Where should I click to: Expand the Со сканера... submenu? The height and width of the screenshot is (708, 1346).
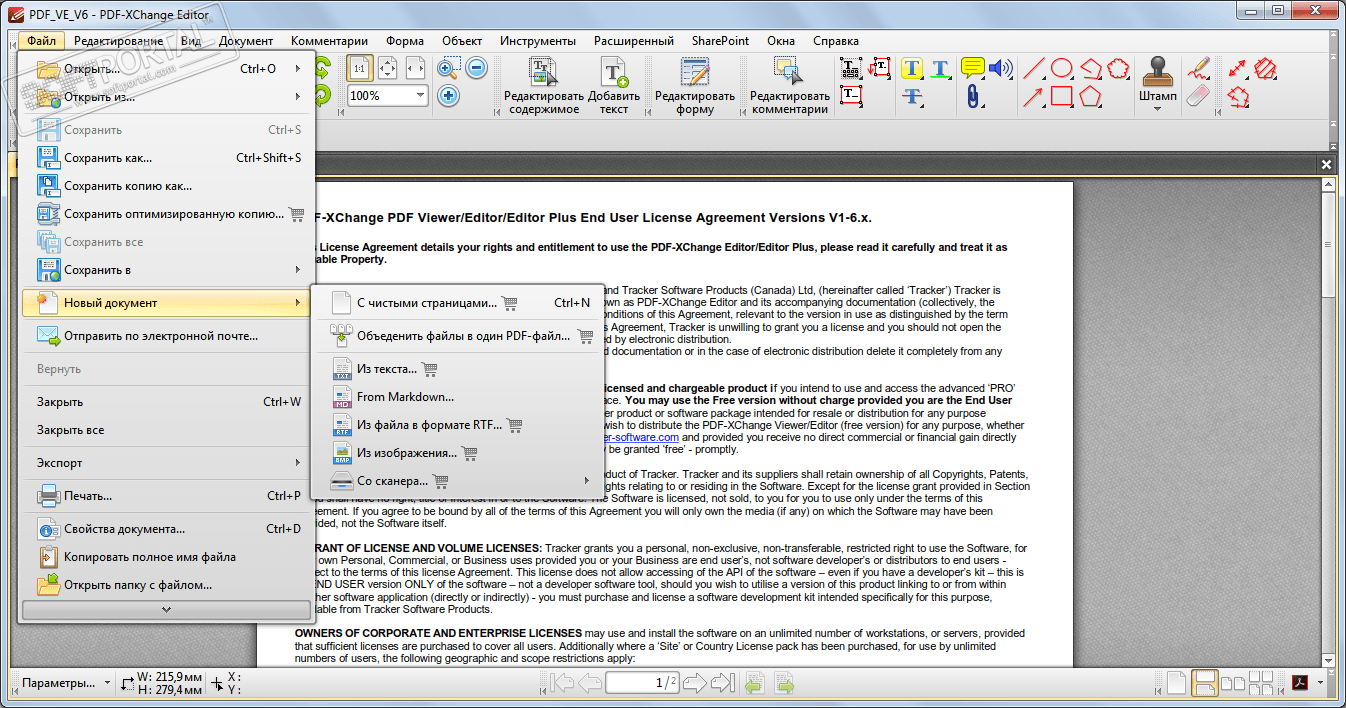[458, 481]
